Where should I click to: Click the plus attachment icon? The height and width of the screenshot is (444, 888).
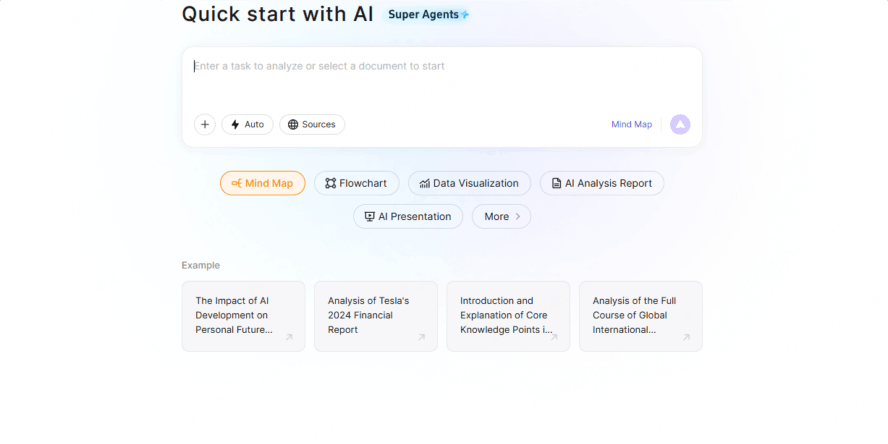(205, 125)
